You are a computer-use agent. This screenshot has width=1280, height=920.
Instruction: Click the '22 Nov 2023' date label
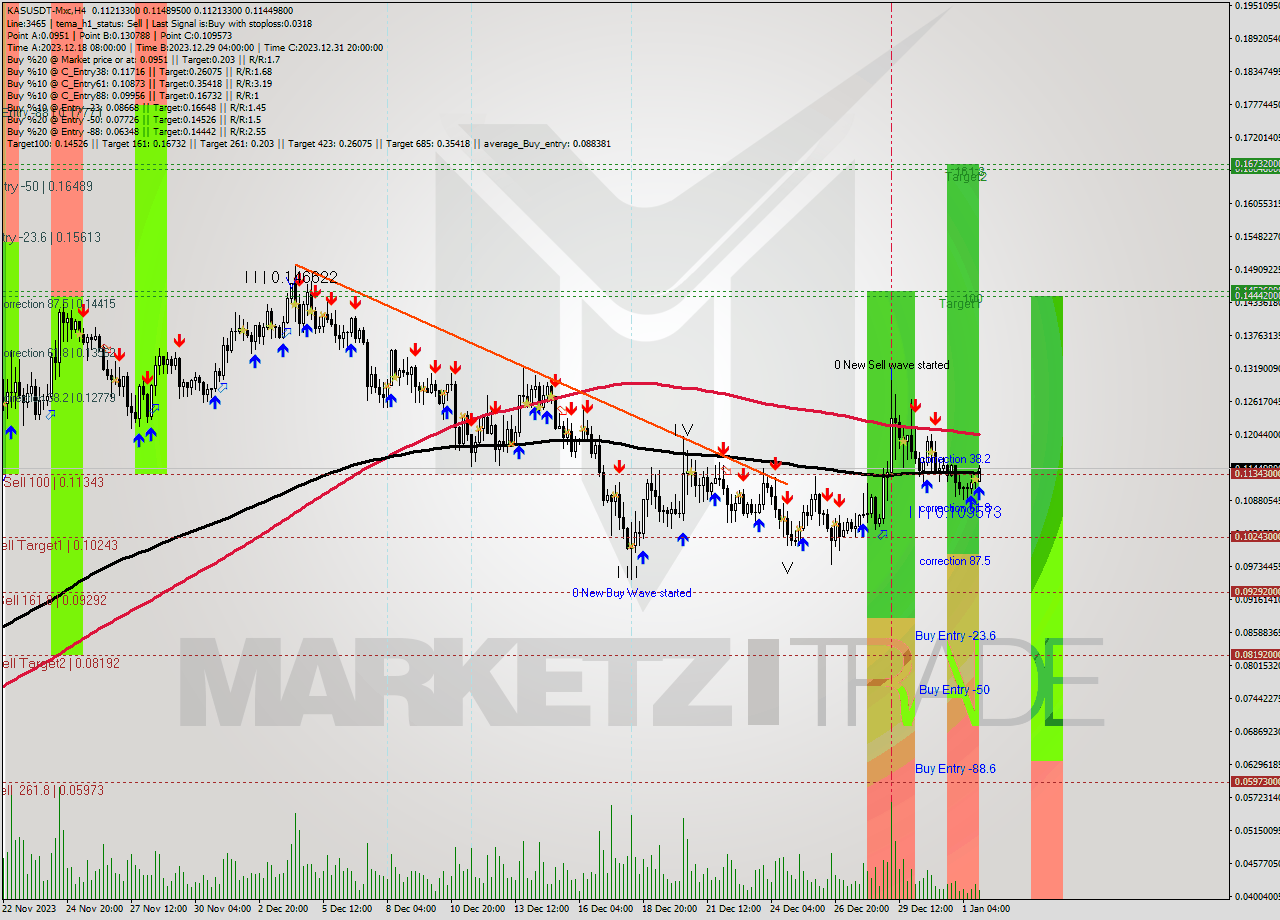[30, 909]
